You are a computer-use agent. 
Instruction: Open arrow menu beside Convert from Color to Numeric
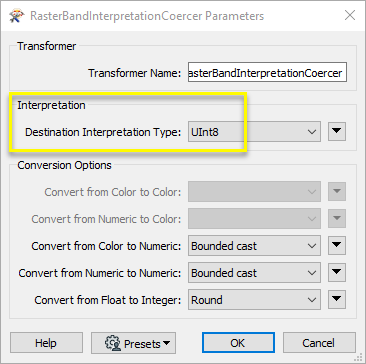point(337,246)
